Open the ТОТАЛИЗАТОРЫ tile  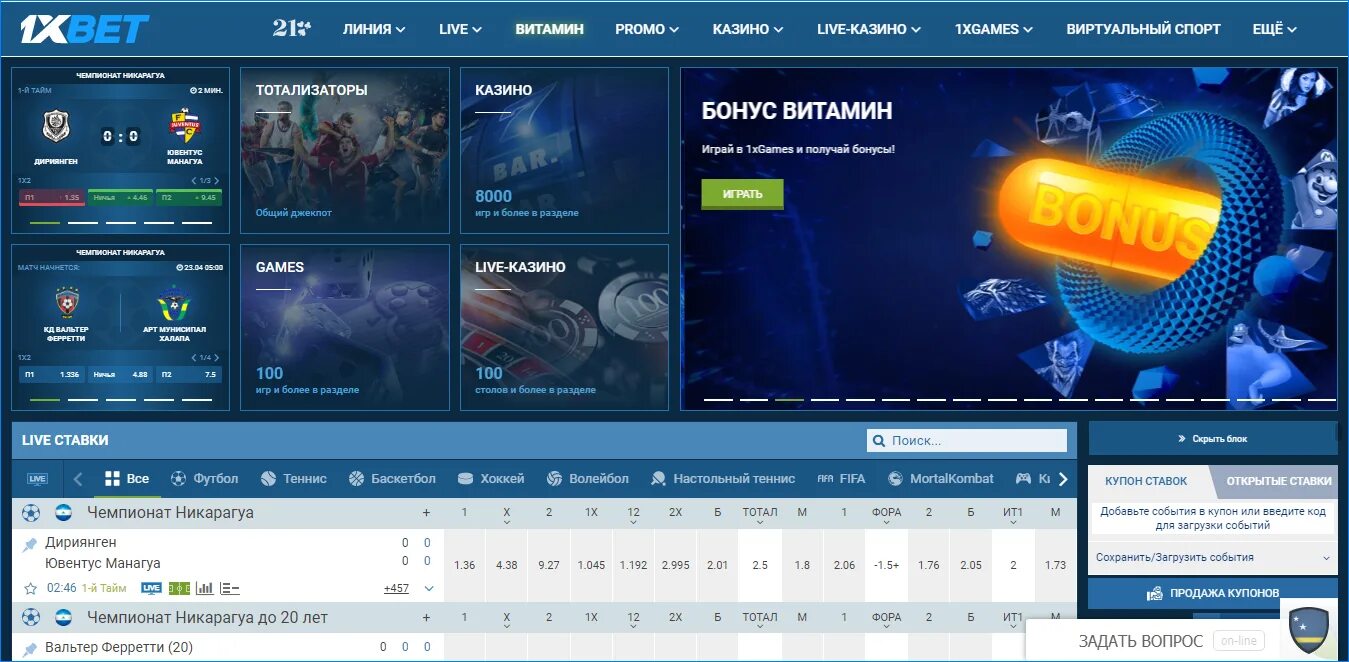(x=345, y=150)
